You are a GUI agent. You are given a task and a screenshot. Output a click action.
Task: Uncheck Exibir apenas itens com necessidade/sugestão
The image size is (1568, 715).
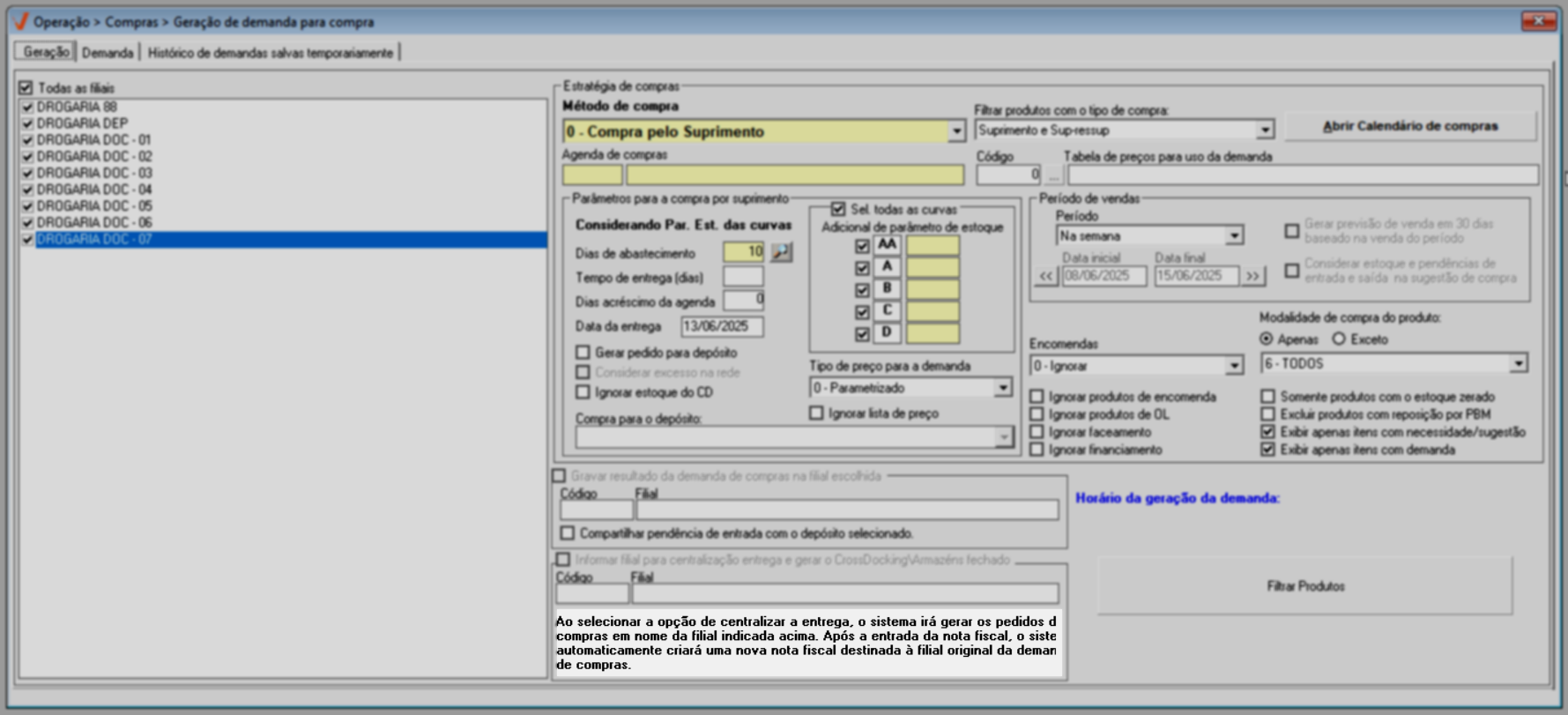pos(1267,432)
